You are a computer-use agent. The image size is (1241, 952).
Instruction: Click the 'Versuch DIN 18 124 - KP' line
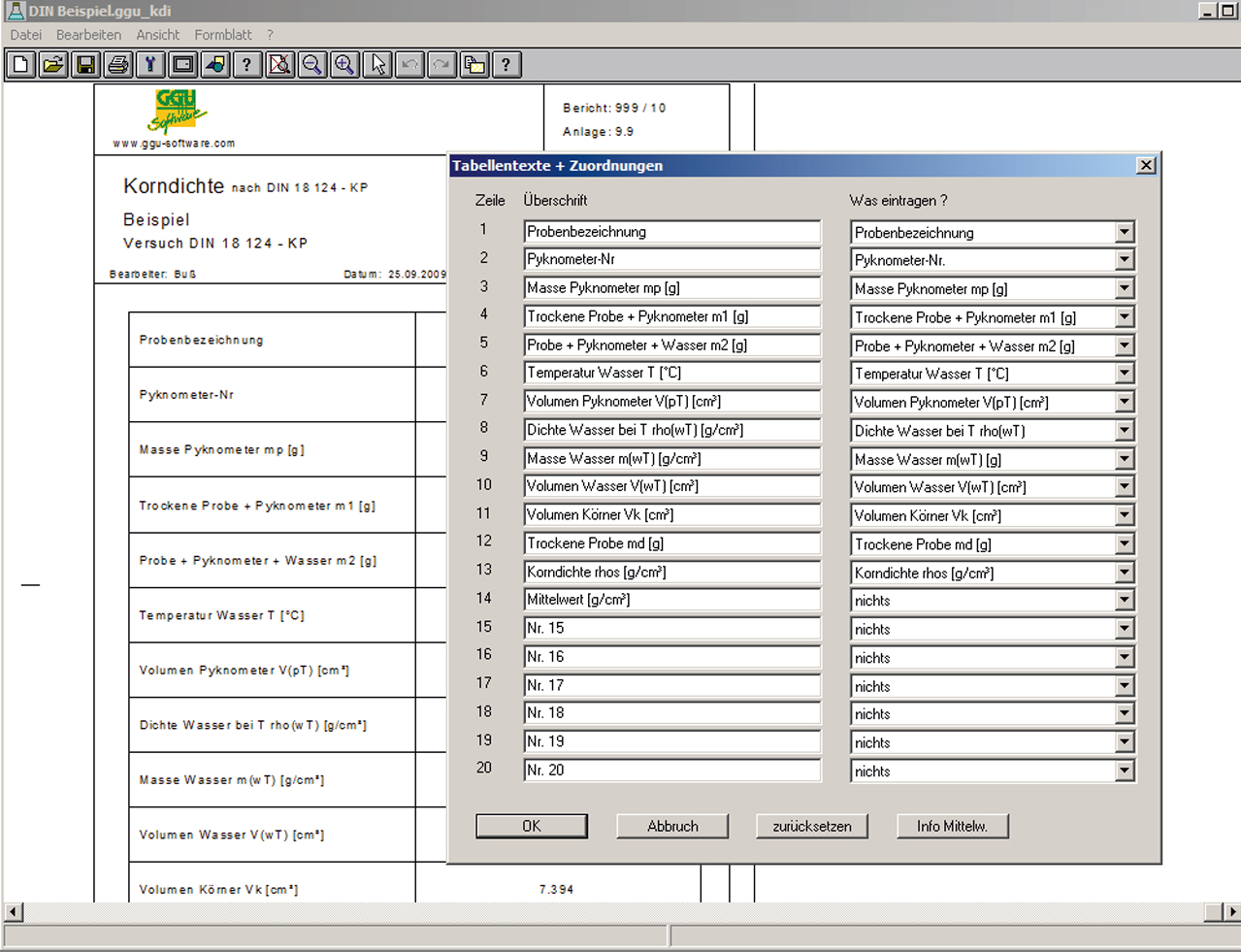pos(215,244)
